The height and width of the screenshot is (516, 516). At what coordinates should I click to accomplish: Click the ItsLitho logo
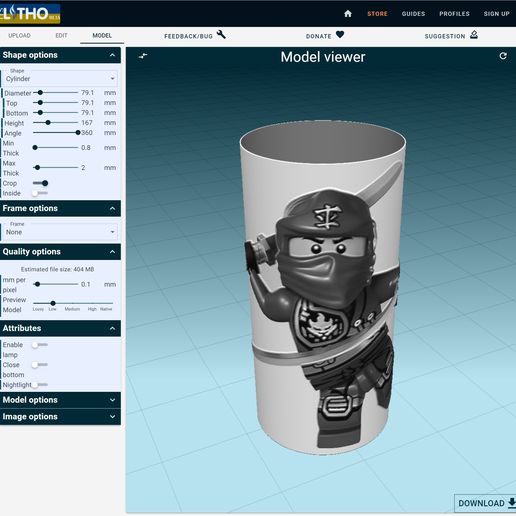coord(30,14)
